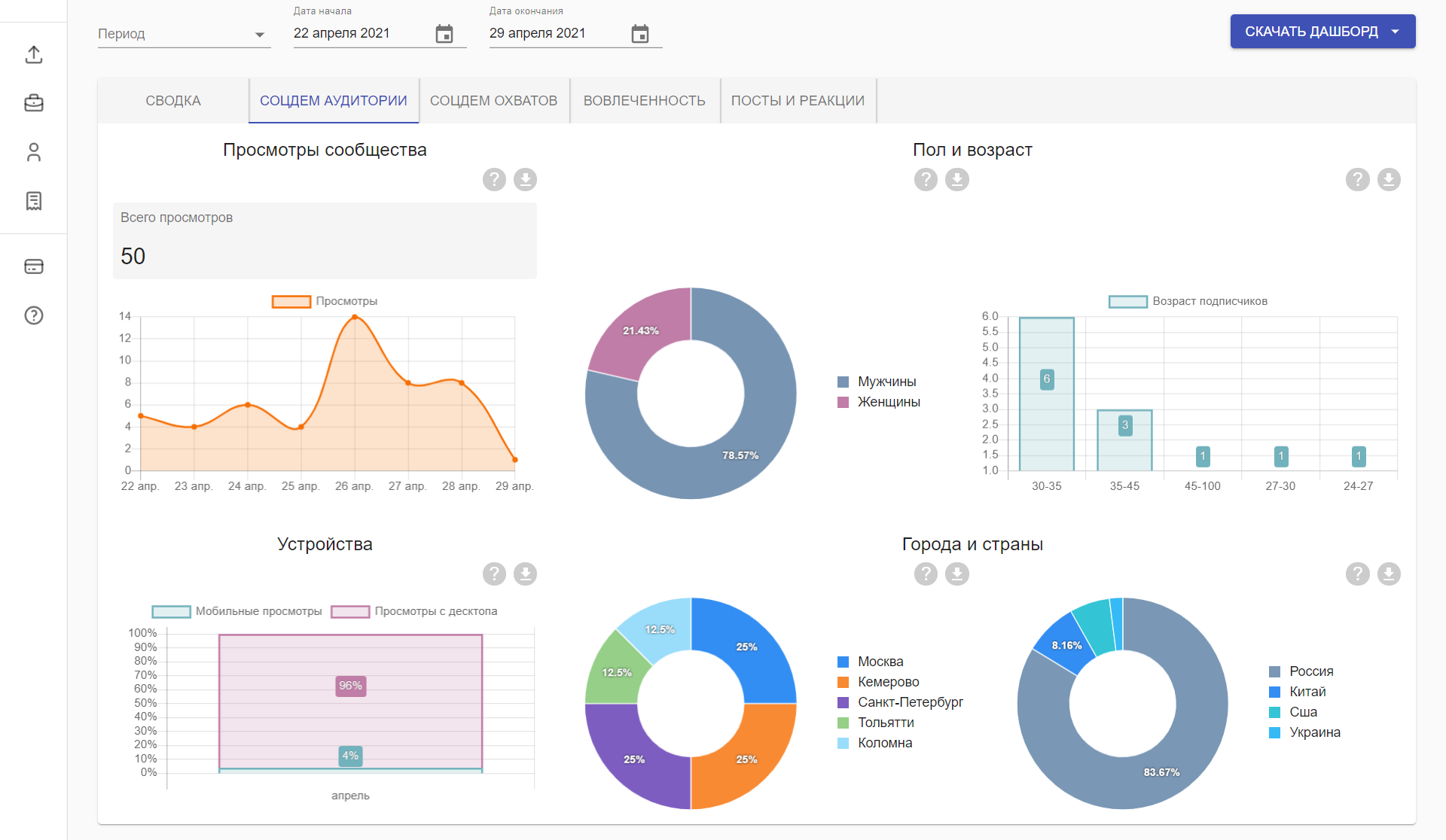The width and height of the screenshot is (1446, 840).
Task: Download the gender donut chart
Action: [956, 179]
